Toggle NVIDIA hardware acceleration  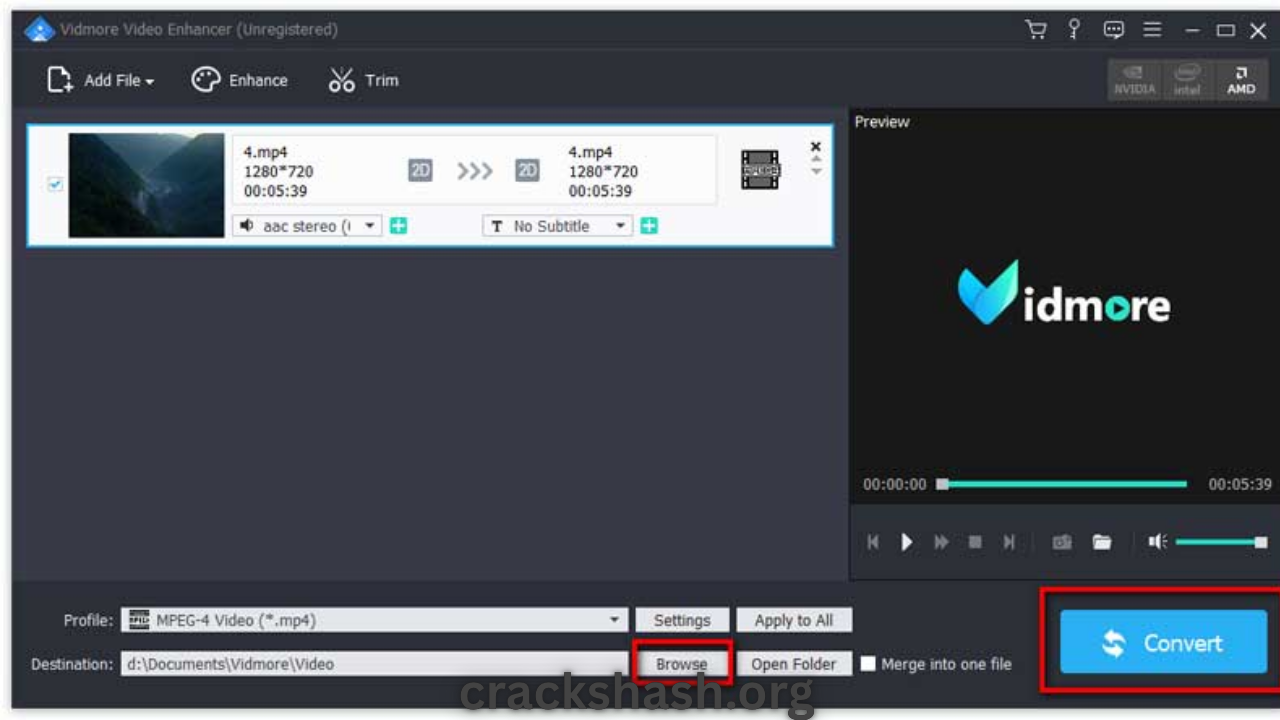pyautogui.click(x=1134, y=80)
